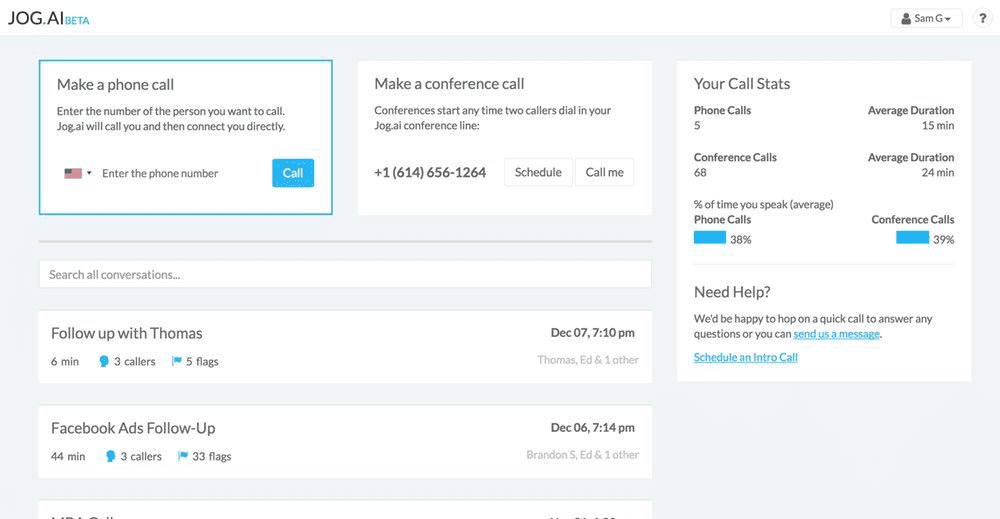1000x519 pixels.
Task: Click the Search all conversations field
Action: tap(345, 274)
